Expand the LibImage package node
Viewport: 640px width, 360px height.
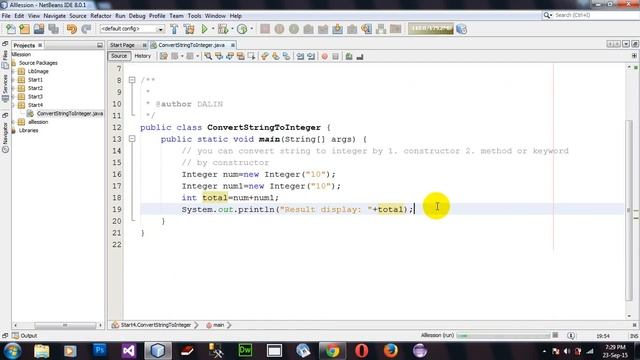[13, 71]
